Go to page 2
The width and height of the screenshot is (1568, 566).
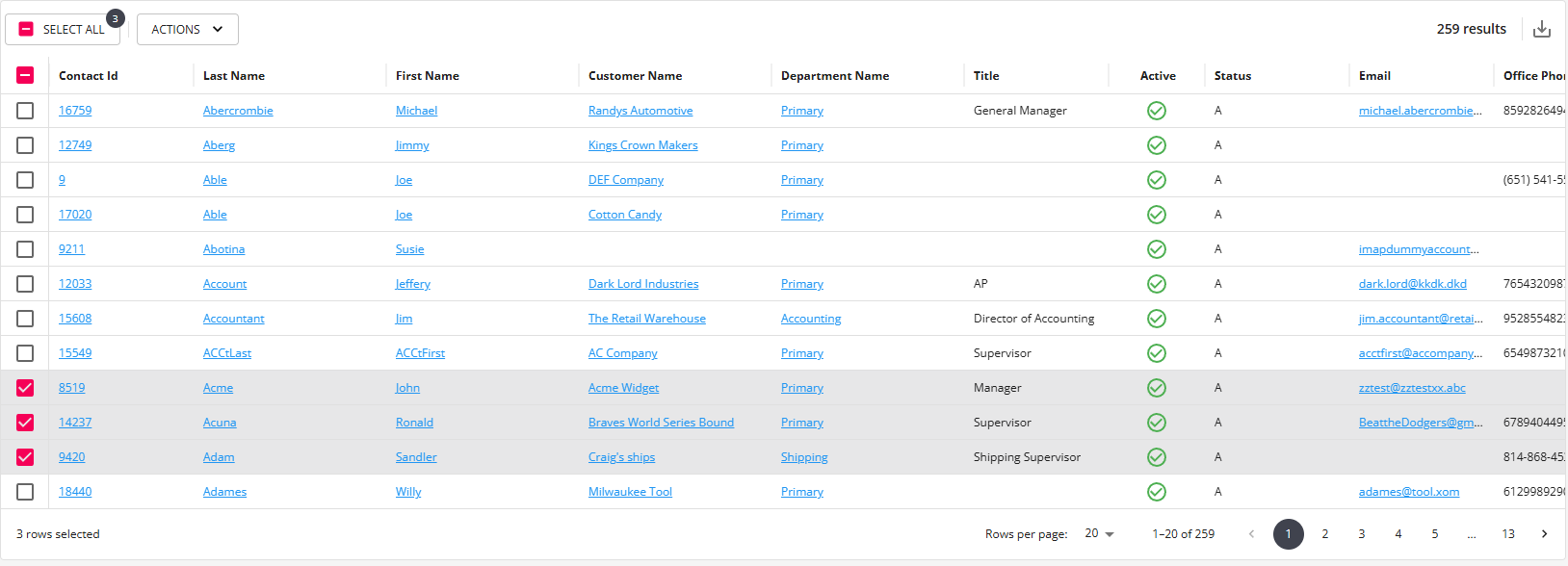[x=1325, y=534]
